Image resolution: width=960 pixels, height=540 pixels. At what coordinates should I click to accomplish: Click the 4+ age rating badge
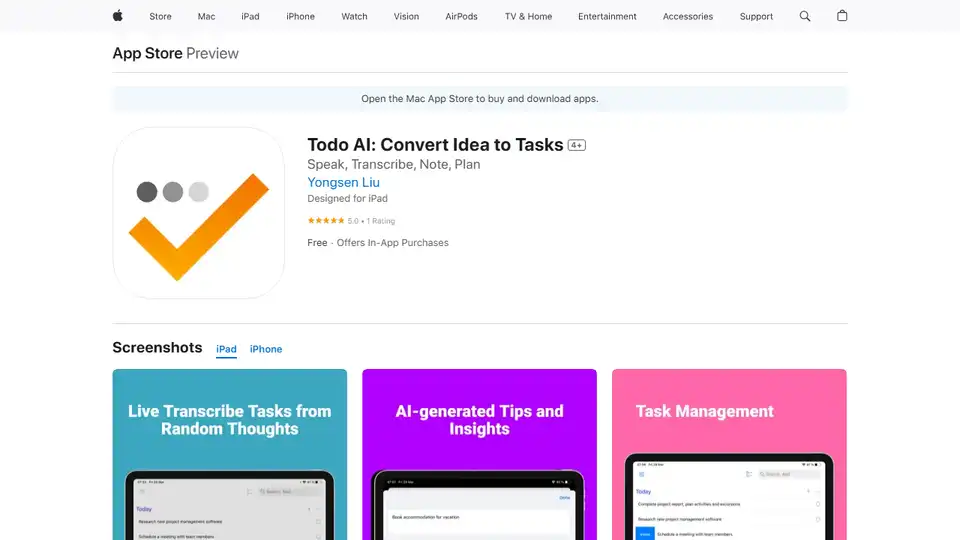coord(576,145)
